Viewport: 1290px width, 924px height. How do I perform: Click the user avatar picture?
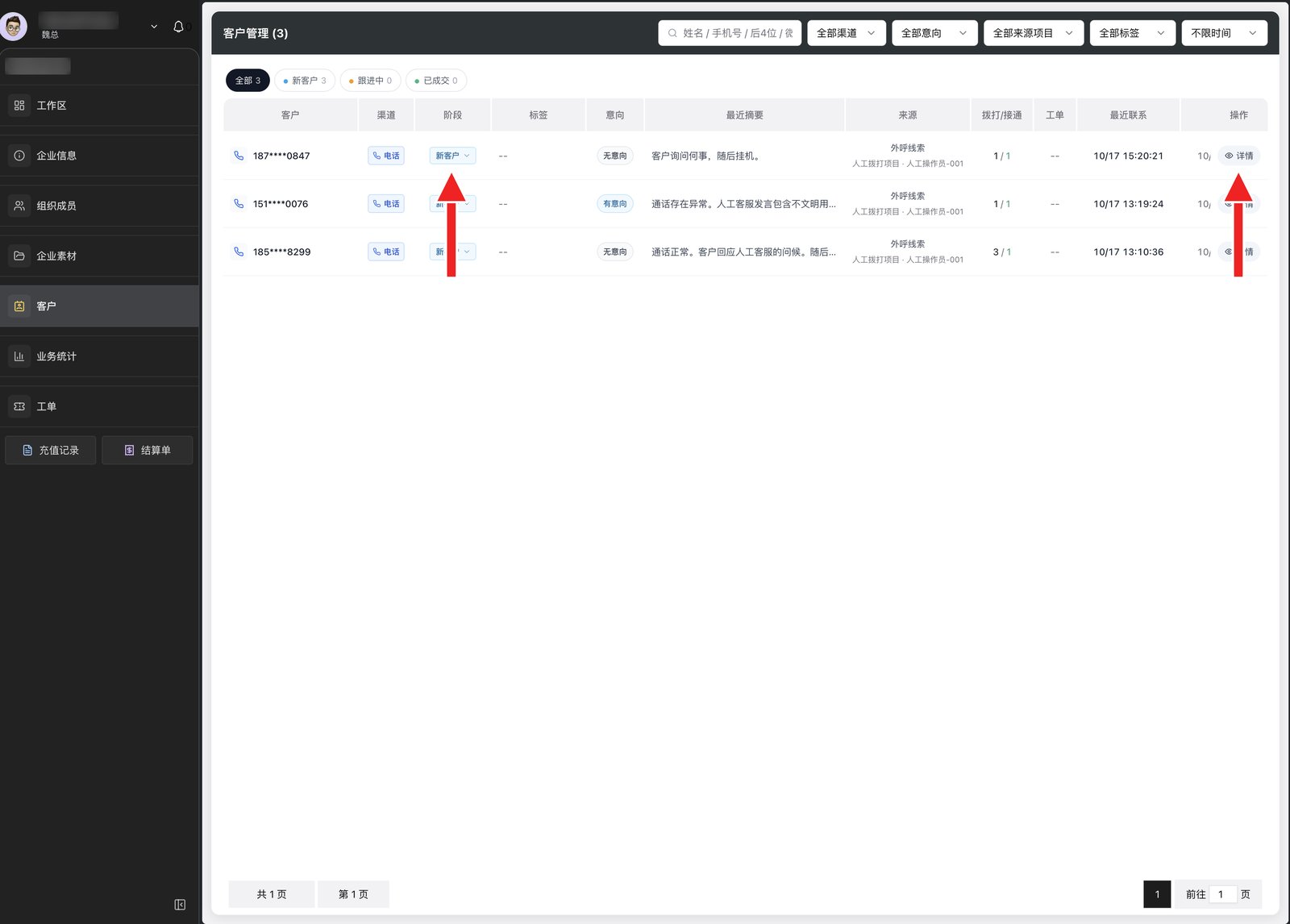(13, 27)
